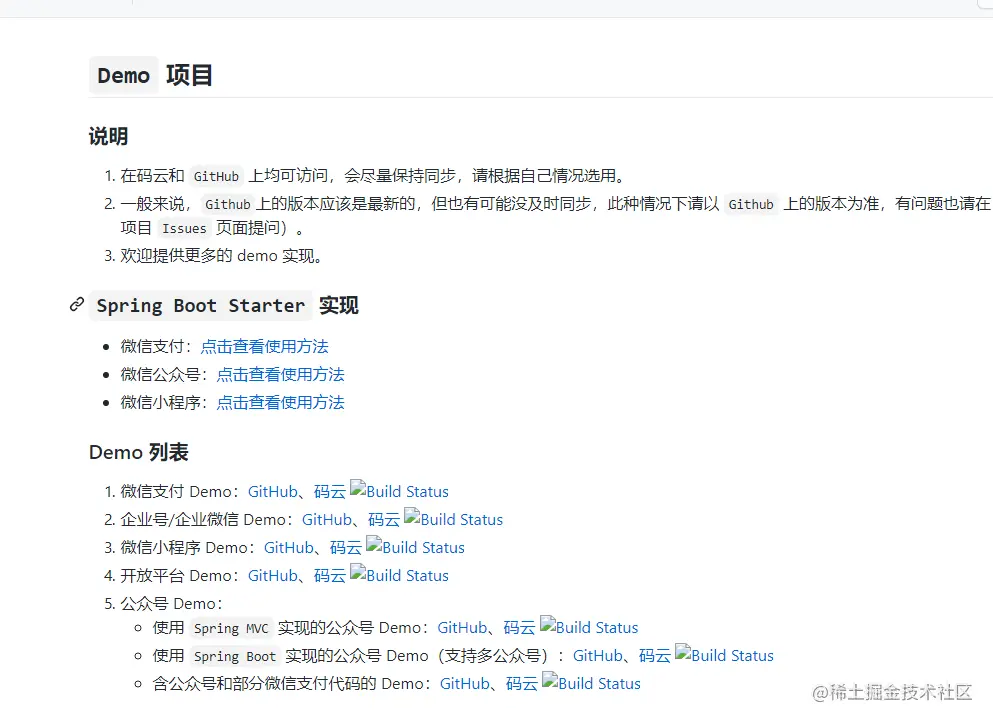
Task: Open 码云 link for 微信支付 Demo
Action: 330,492
